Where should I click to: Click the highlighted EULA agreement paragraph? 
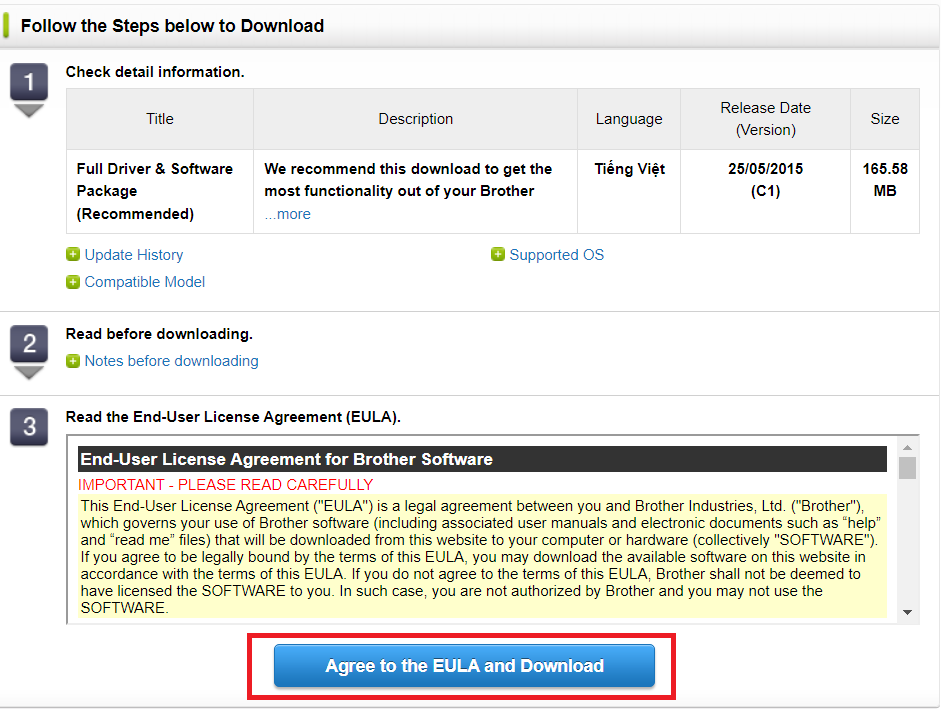click(x=482, y=555)
